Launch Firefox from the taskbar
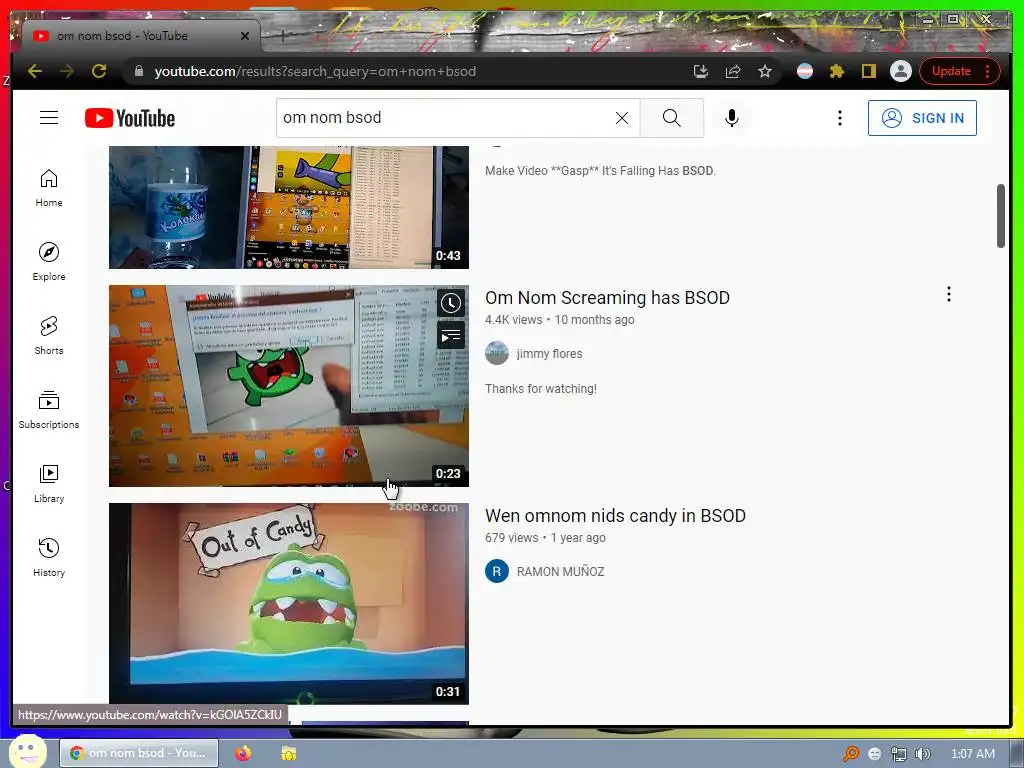The height and width of the screenshot is (768, 1024). point(243,753)
